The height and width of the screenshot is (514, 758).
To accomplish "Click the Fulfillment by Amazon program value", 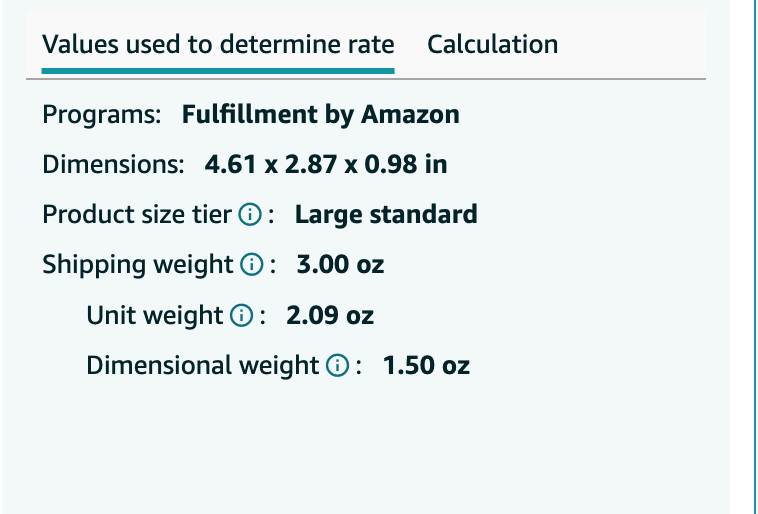I will point(321,115).
